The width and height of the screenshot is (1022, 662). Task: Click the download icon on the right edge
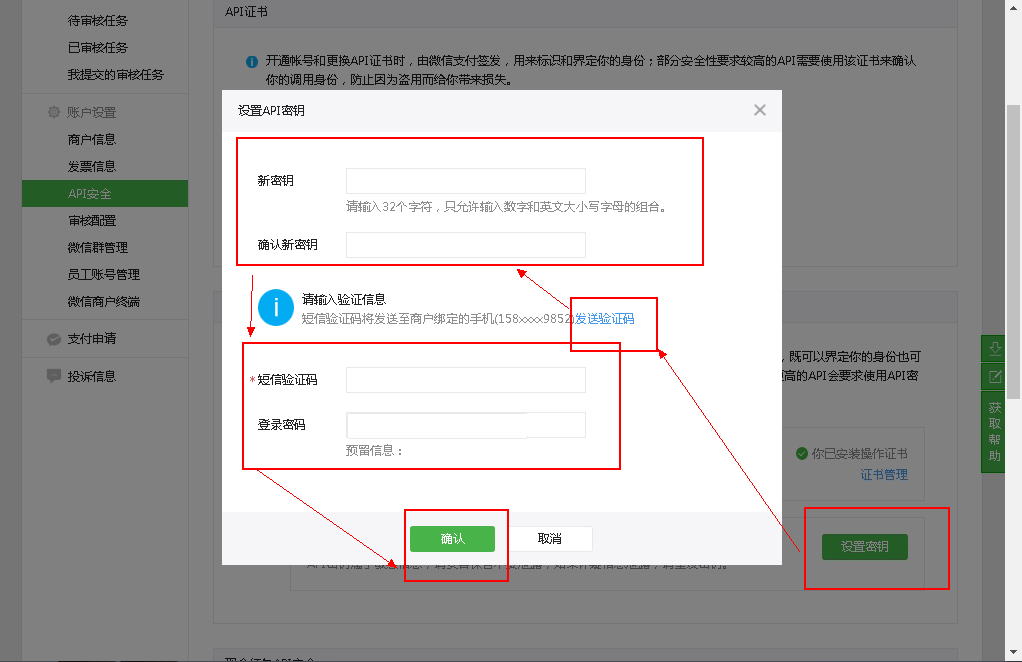[x=995, y=349]
